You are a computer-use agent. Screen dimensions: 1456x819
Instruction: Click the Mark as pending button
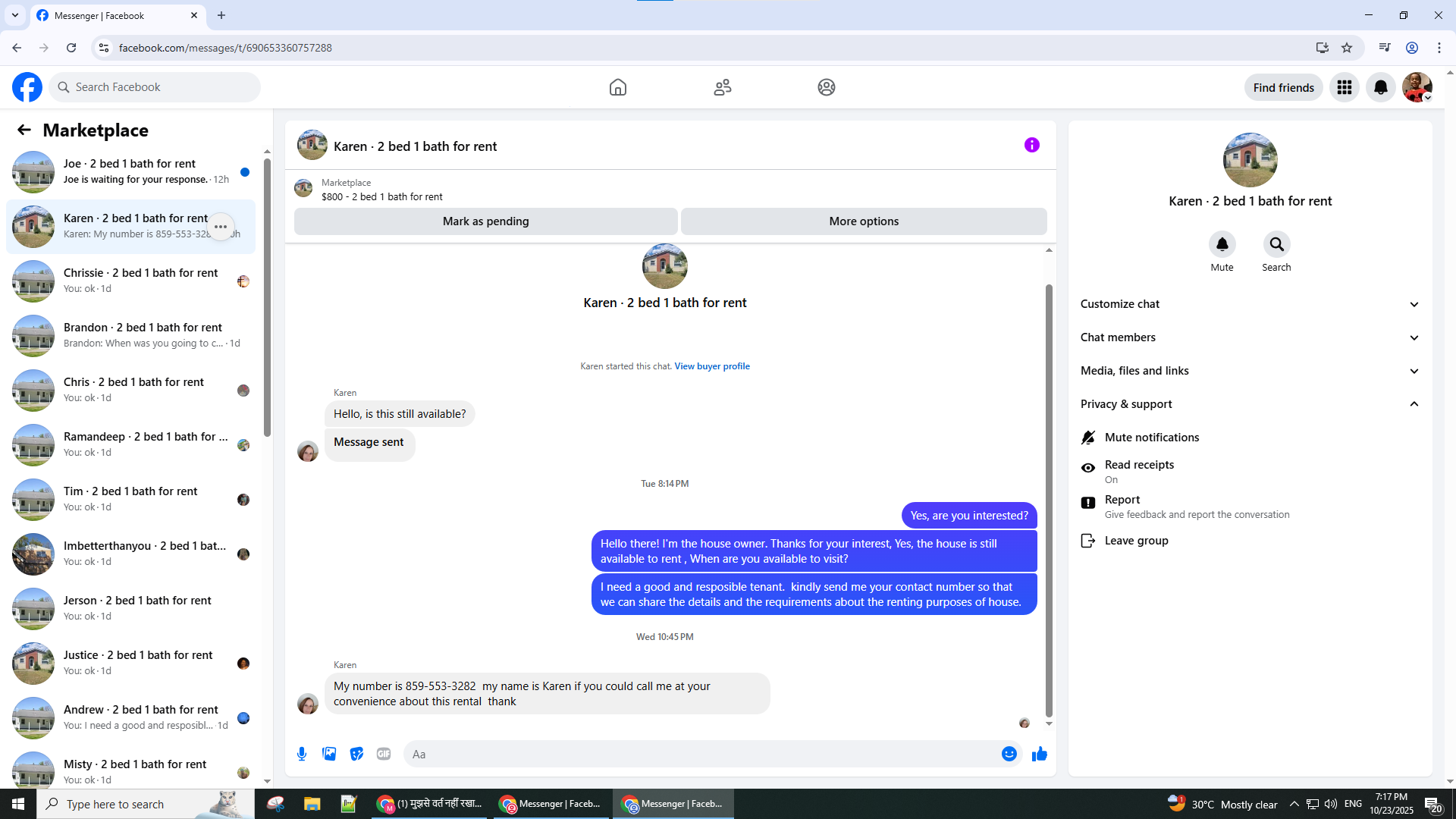485,221
